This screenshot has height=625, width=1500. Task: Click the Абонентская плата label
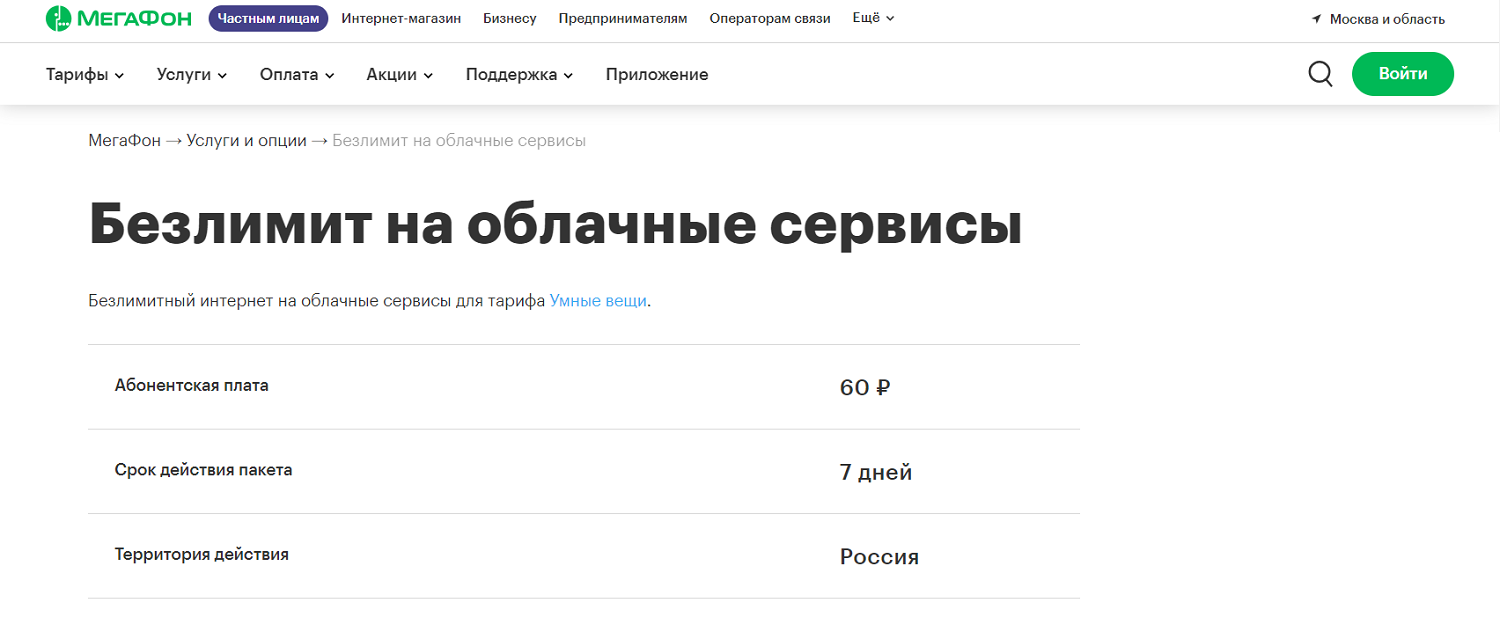192,385
